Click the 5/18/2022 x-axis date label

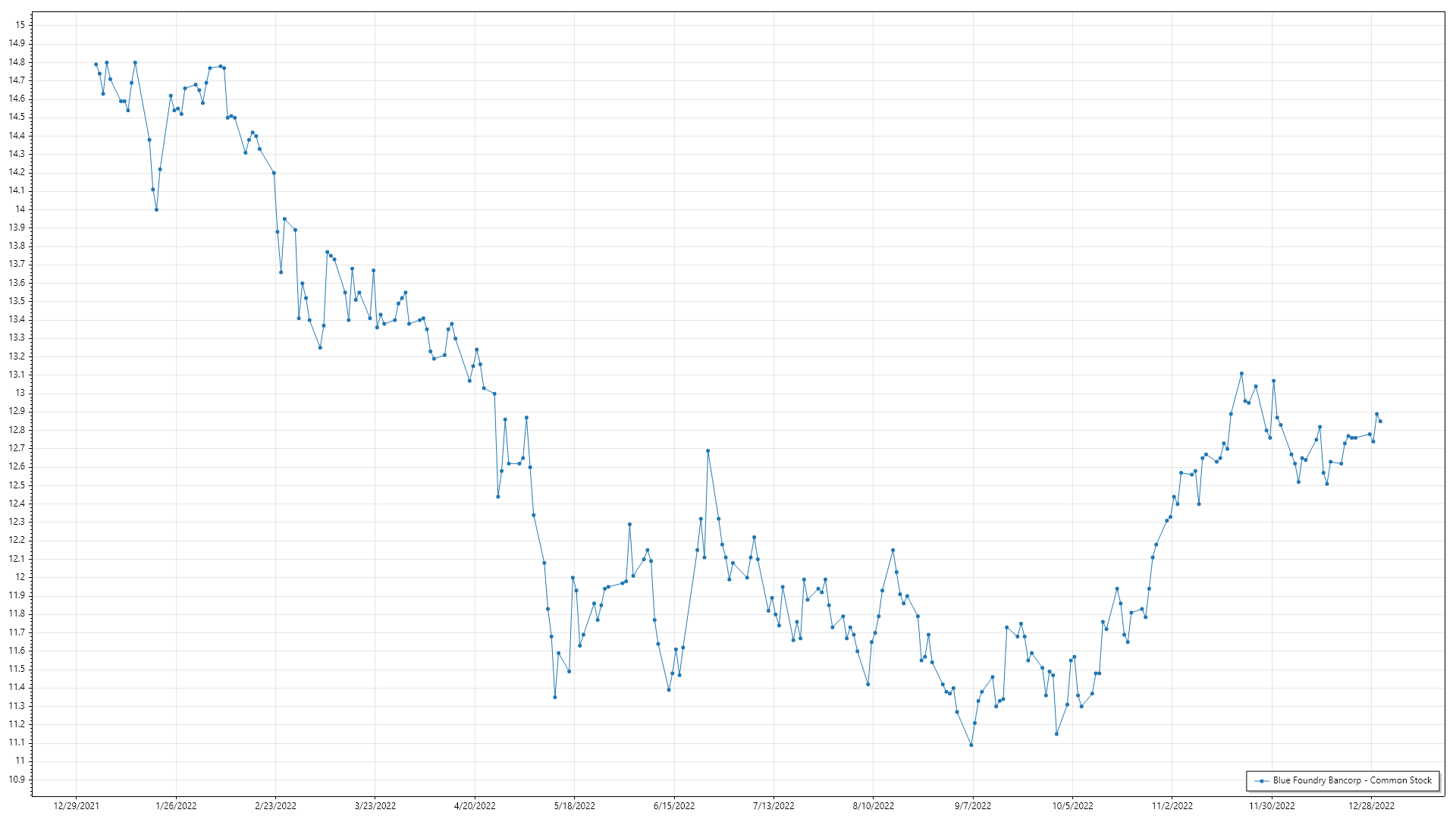574,806
